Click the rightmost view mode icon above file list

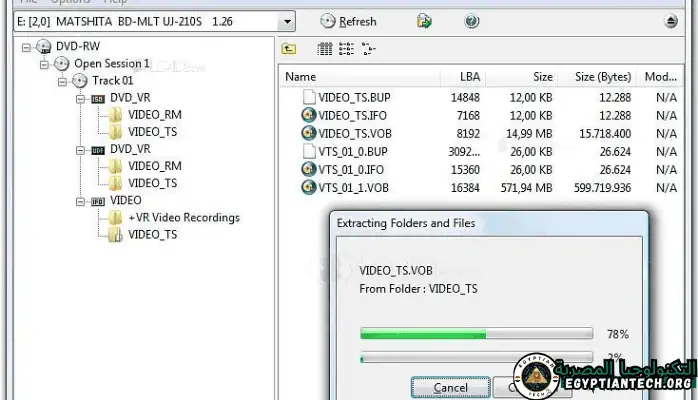[x=369, y=48]
